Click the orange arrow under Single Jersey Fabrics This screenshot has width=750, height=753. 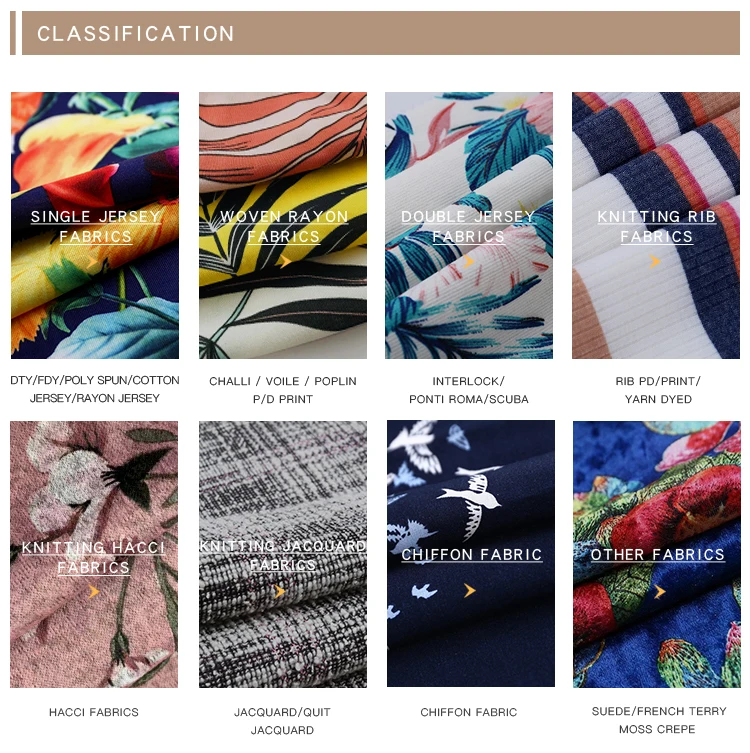pos(92,262)
